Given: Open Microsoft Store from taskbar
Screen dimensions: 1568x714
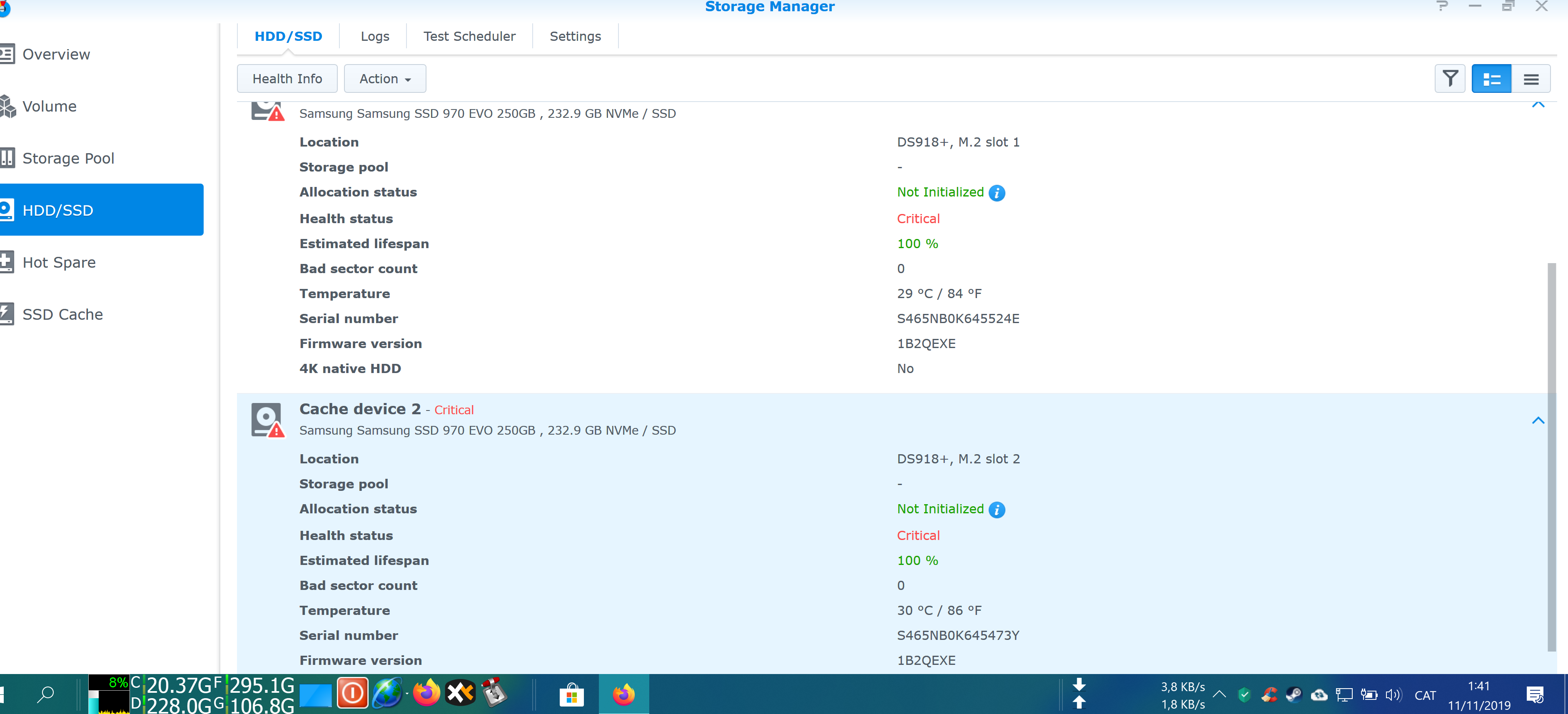Looking at the screenshot, I should (x=571, y=694).
